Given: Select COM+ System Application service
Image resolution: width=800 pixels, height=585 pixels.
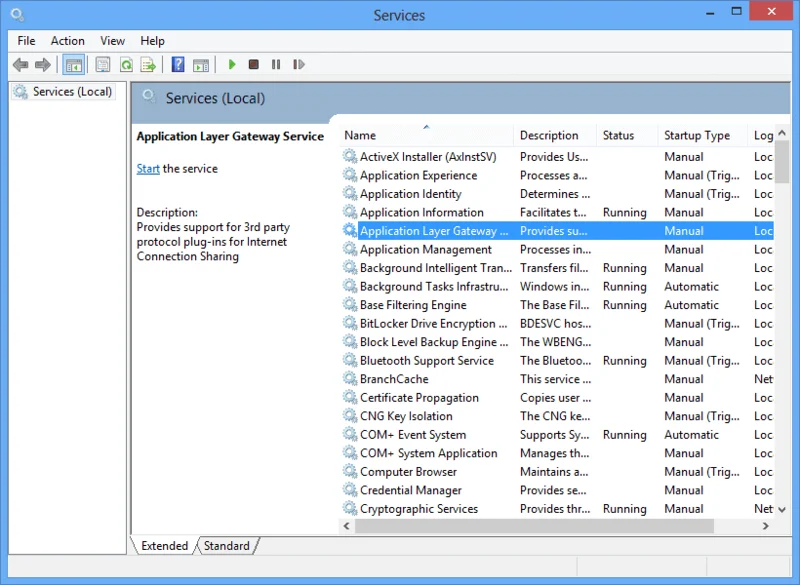Looking at the screenshot, I should point(557,453).
